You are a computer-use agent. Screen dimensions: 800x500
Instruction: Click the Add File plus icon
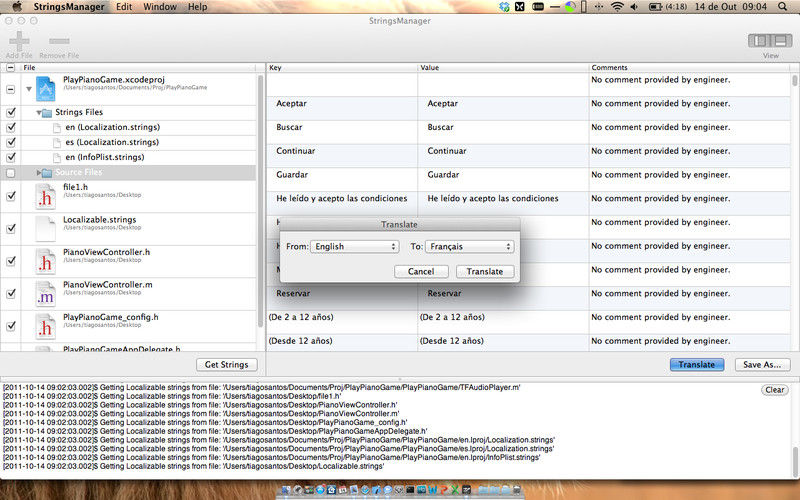[19, 41]
